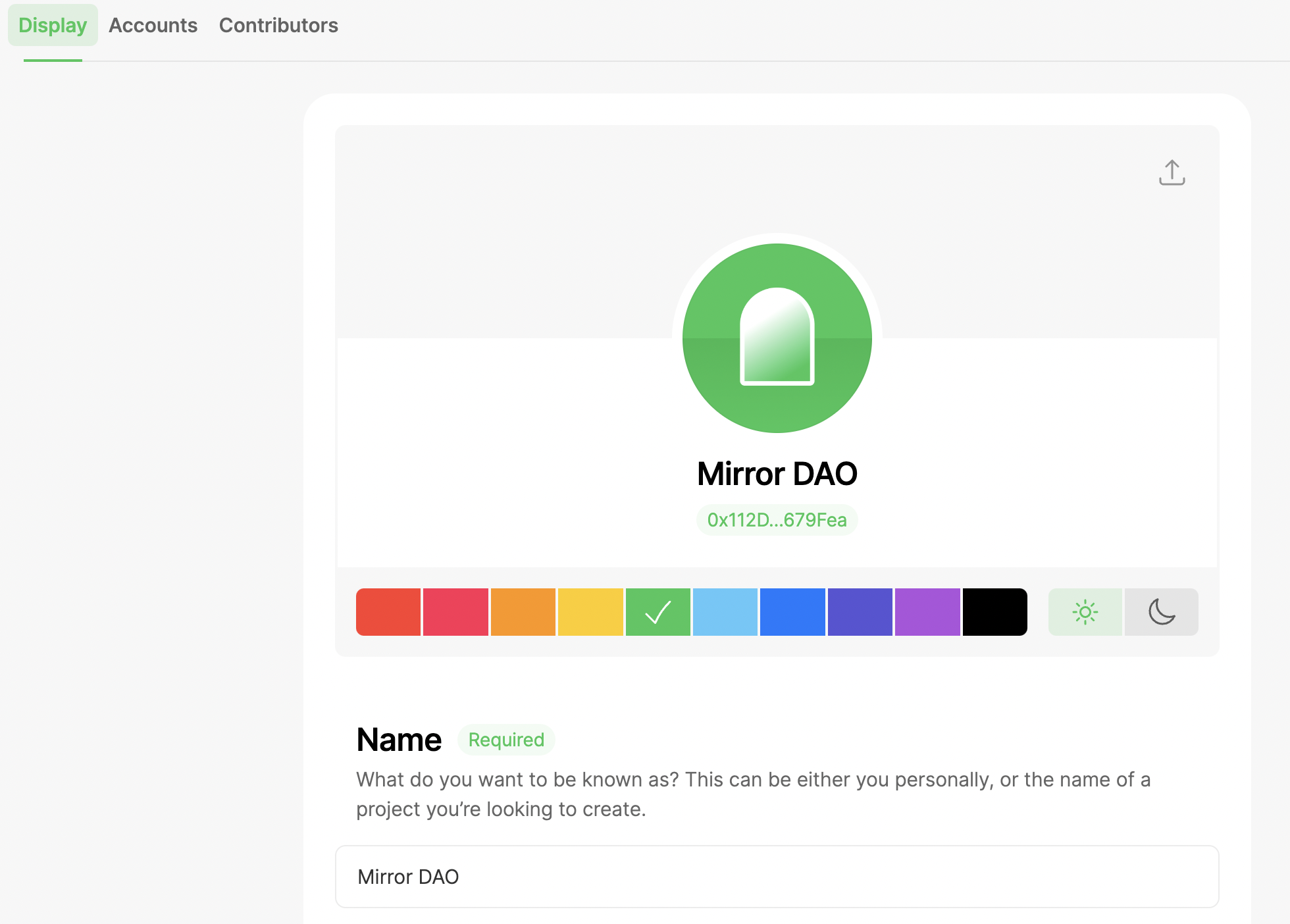Select the green checked color swatch
The width and height of the screenshot is (1290, 924).
[x=658, y=612]
